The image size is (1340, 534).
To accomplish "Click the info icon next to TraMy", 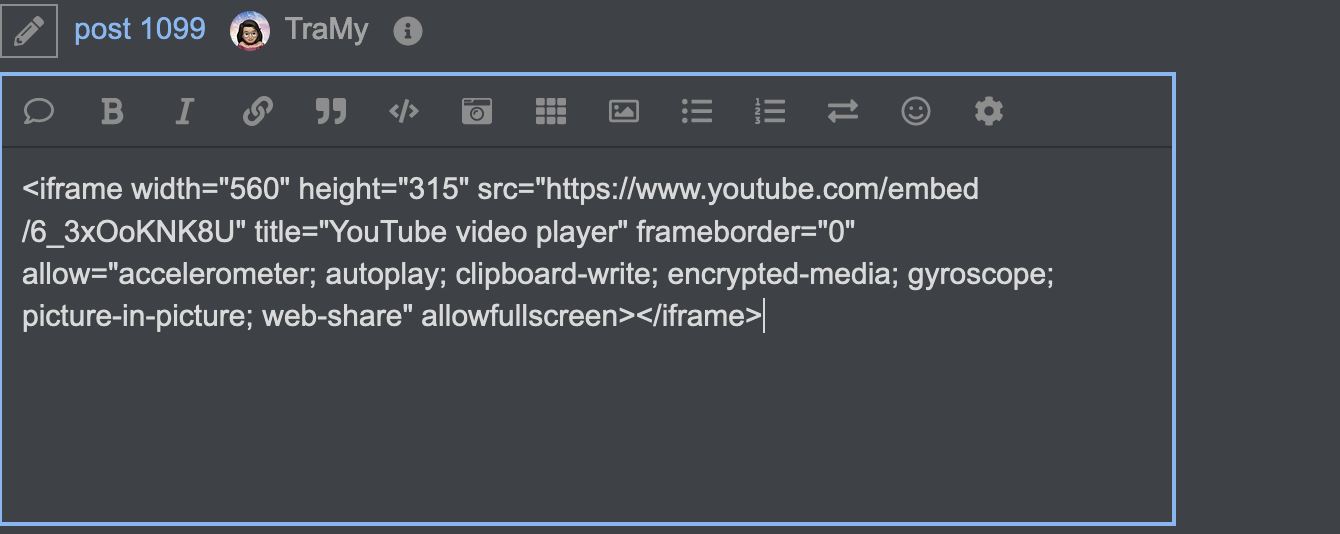I will coord(407,32).
